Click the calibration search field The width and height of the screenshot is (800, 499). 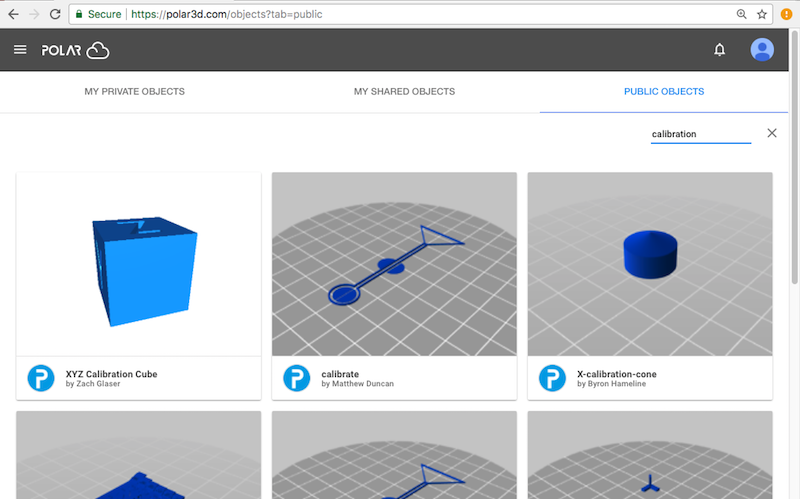click(701, 134)
